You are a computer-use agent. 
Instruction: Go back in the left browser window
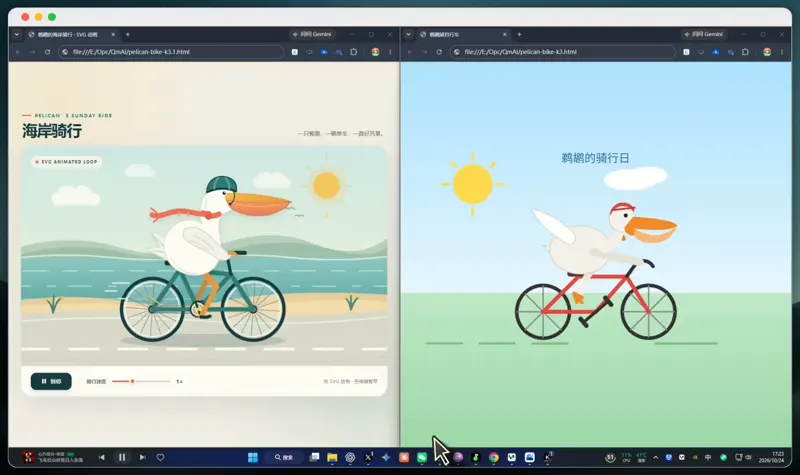(x=18, y=52)
